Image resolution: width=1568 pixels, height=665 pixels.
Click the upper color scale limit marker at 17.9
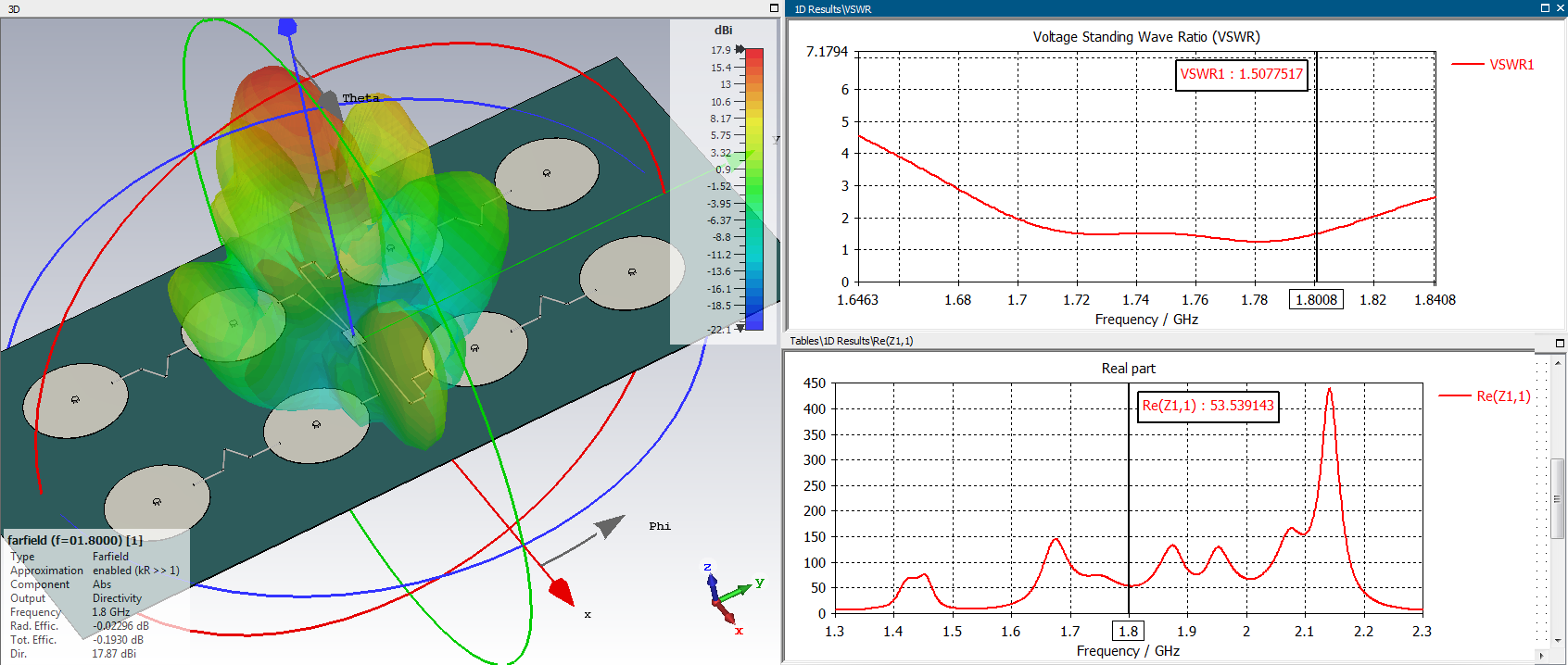pos(740,49)
